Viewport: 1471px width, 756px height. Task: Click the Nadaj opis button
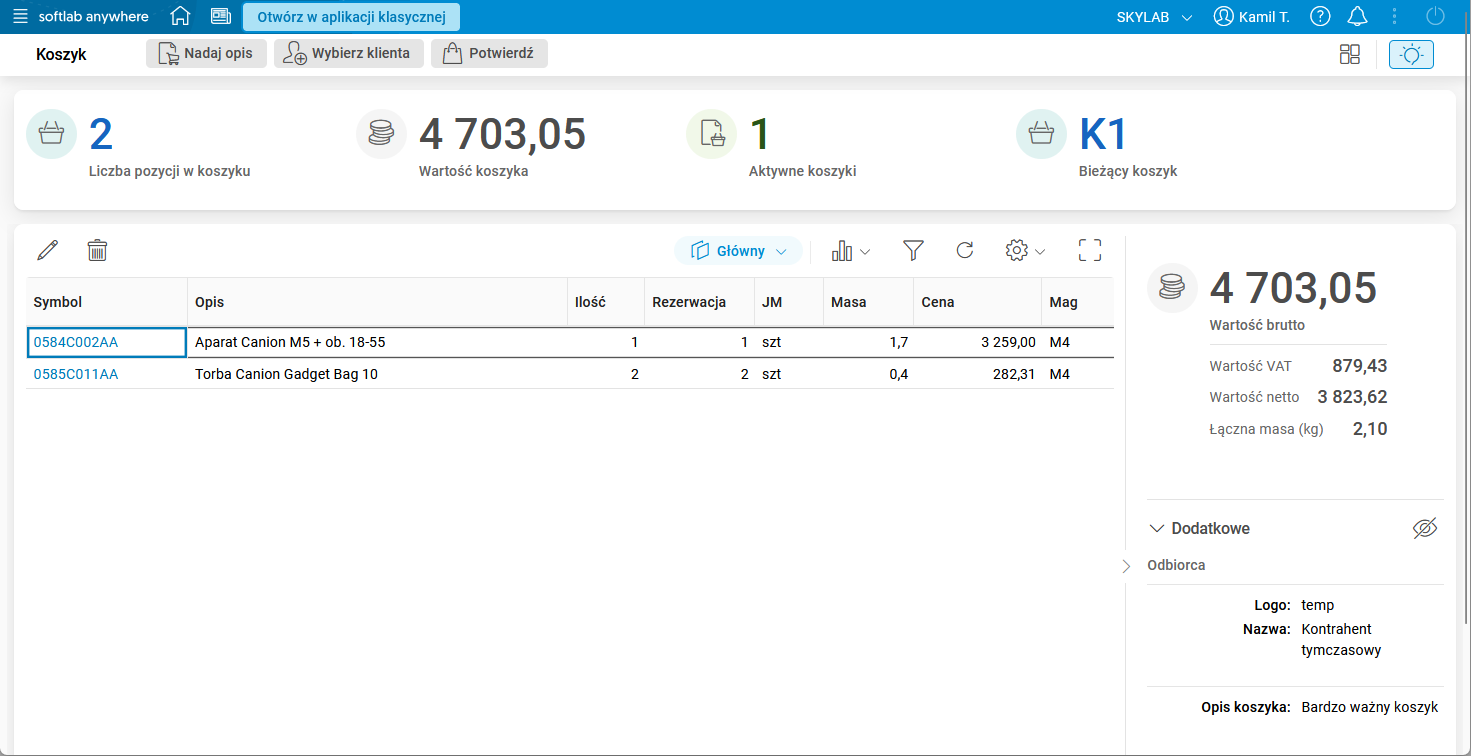(206, 54)
